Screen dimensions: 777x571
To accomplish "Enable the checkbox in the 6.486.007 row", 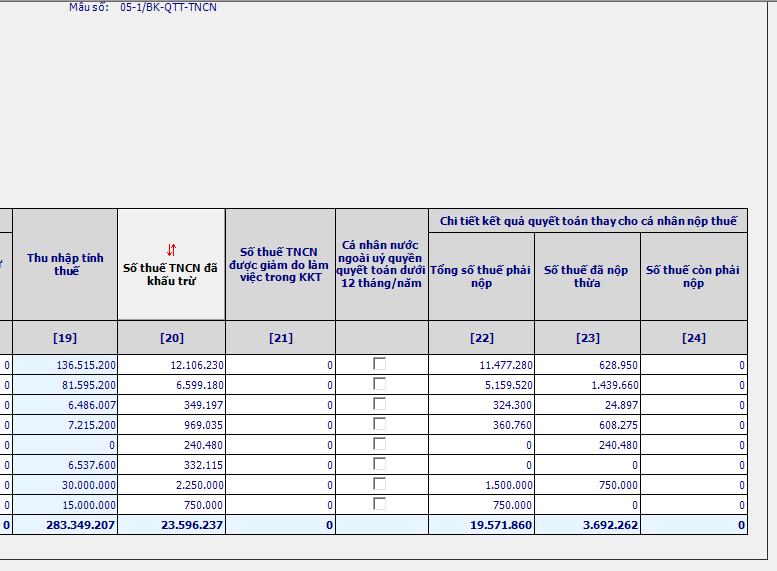I will (x=380, y=405).
